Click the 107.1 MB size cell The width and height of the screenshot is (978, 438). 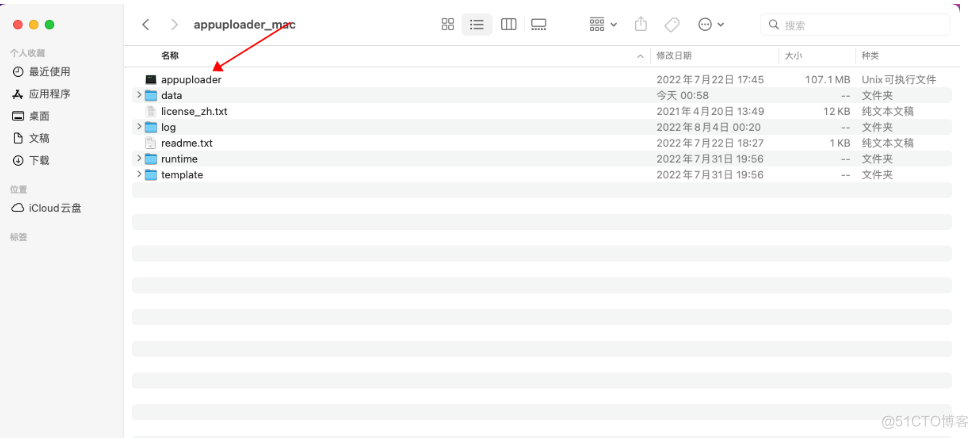[x=828, y=80]
